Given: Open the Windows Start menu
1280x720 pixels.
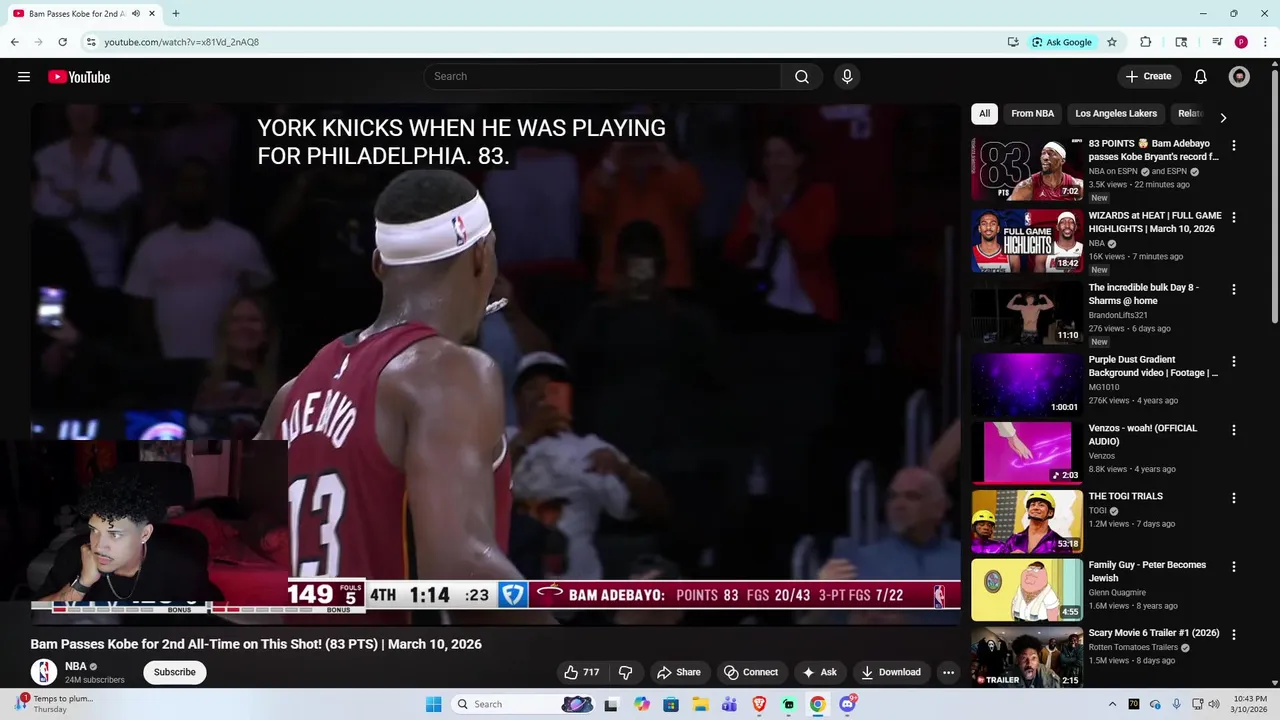Looking at the screenshot, I should (433, 704).
